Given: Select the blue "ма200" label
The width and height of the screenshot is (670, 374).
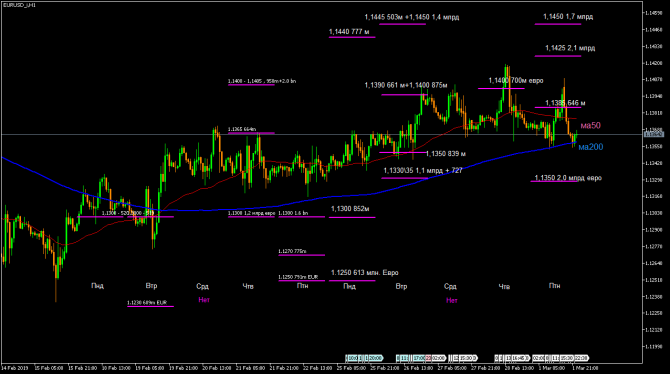Looking at the screenshot, I should [x=591, y=147].
